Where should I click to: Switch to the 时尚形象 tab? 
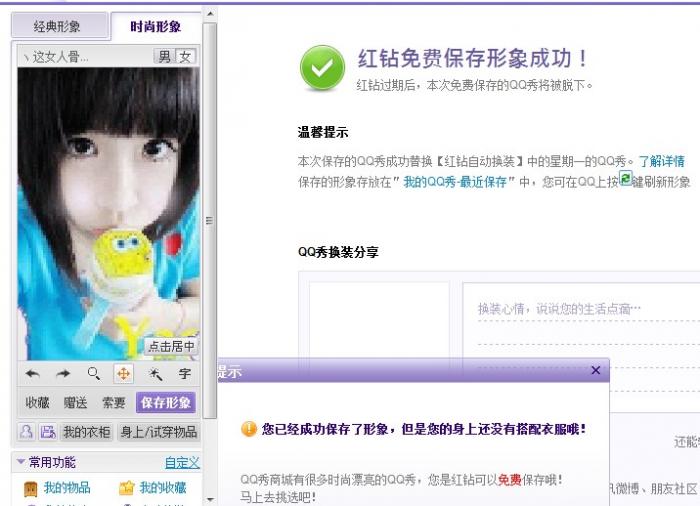pos(156,26)
